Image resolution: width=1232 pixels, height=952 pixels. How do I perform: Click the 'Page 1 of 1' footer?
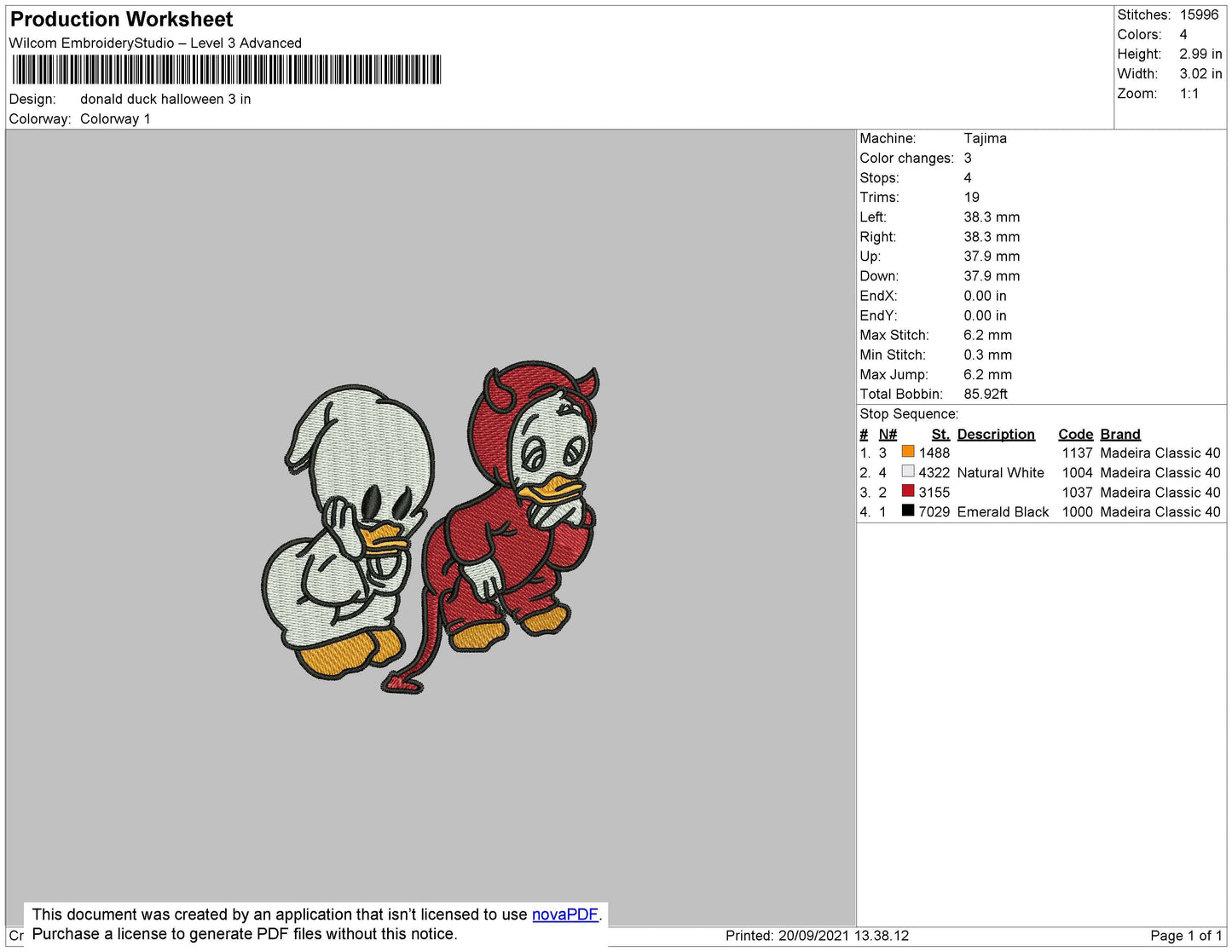pyautogui.click(x=1186, y=935)
